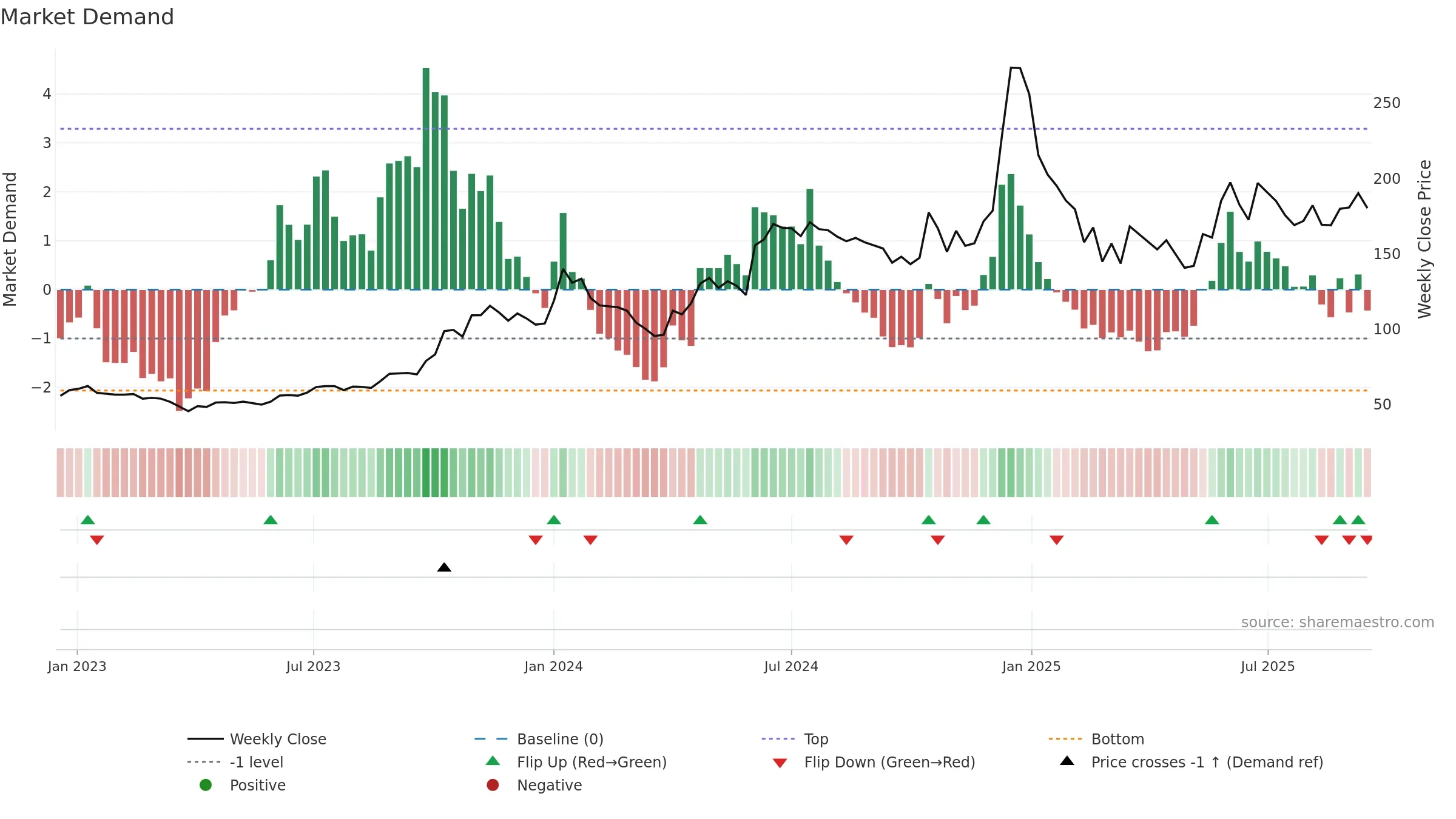Toggle Top legend entry
This screenshot has height=819, width=1456.
(x=795, y=739)
